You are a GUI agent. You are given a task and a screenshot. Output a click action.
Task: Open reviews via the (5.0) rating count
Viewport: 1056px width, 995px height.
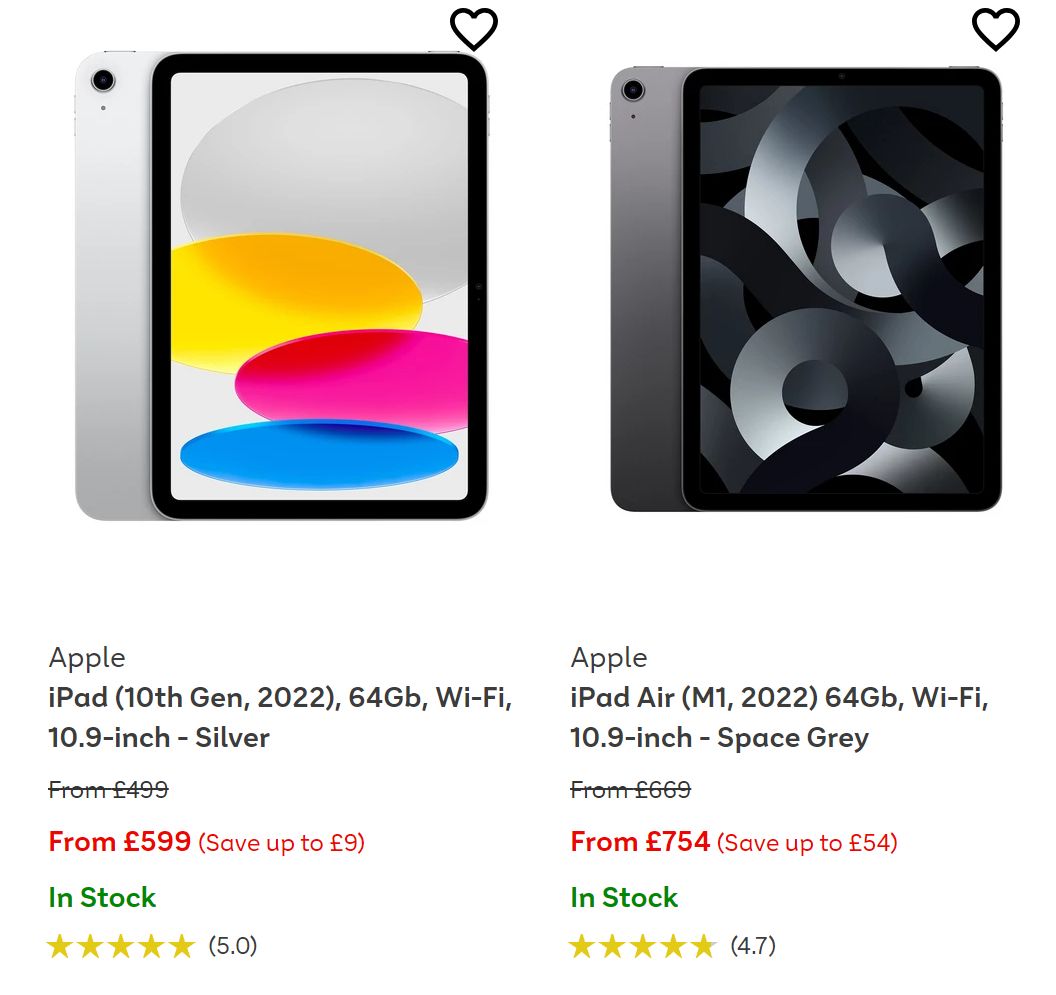coord(233,945)
